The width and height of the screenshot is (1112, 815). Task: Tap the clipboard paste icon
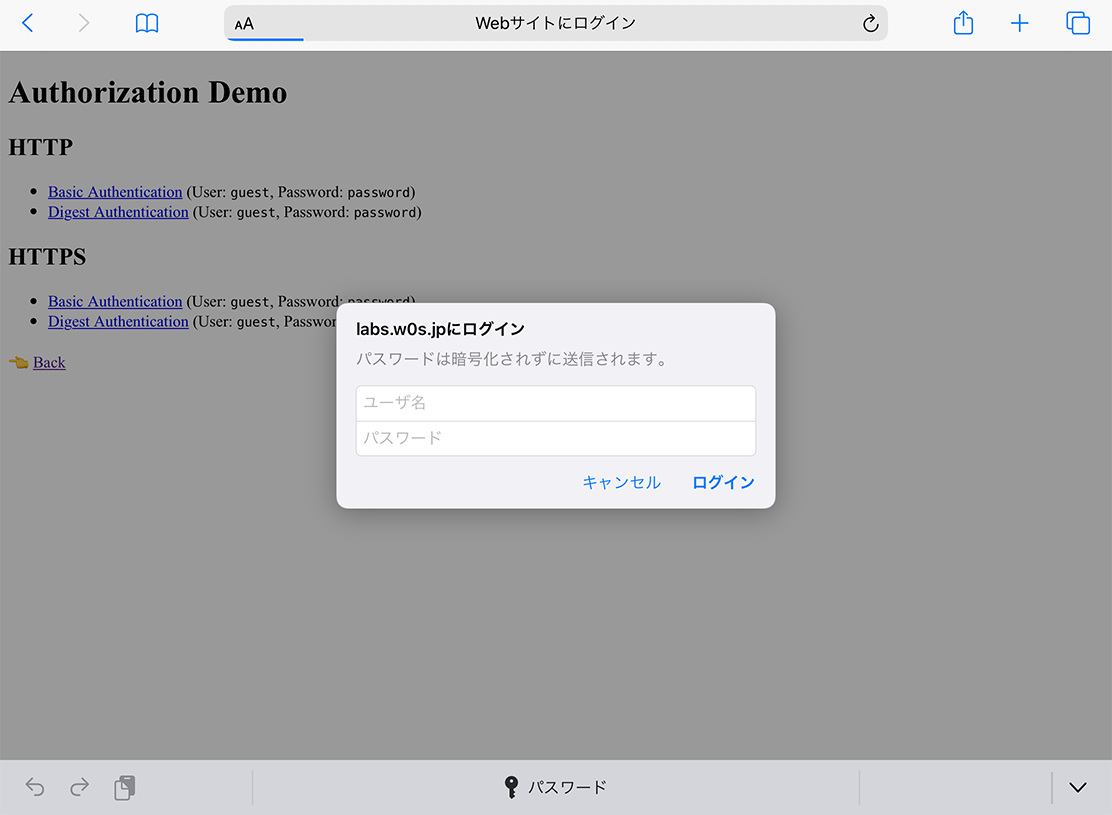pyautogui.click(x=125, y=787)
